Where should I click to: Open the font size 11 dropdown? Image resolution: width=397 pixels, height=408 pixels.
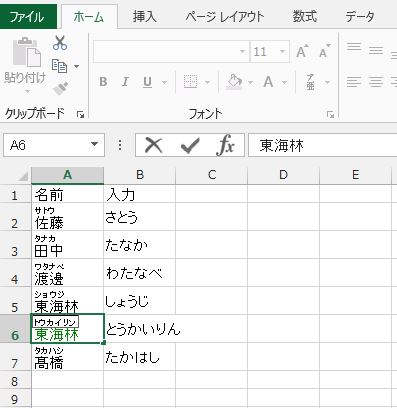point(282,52)
